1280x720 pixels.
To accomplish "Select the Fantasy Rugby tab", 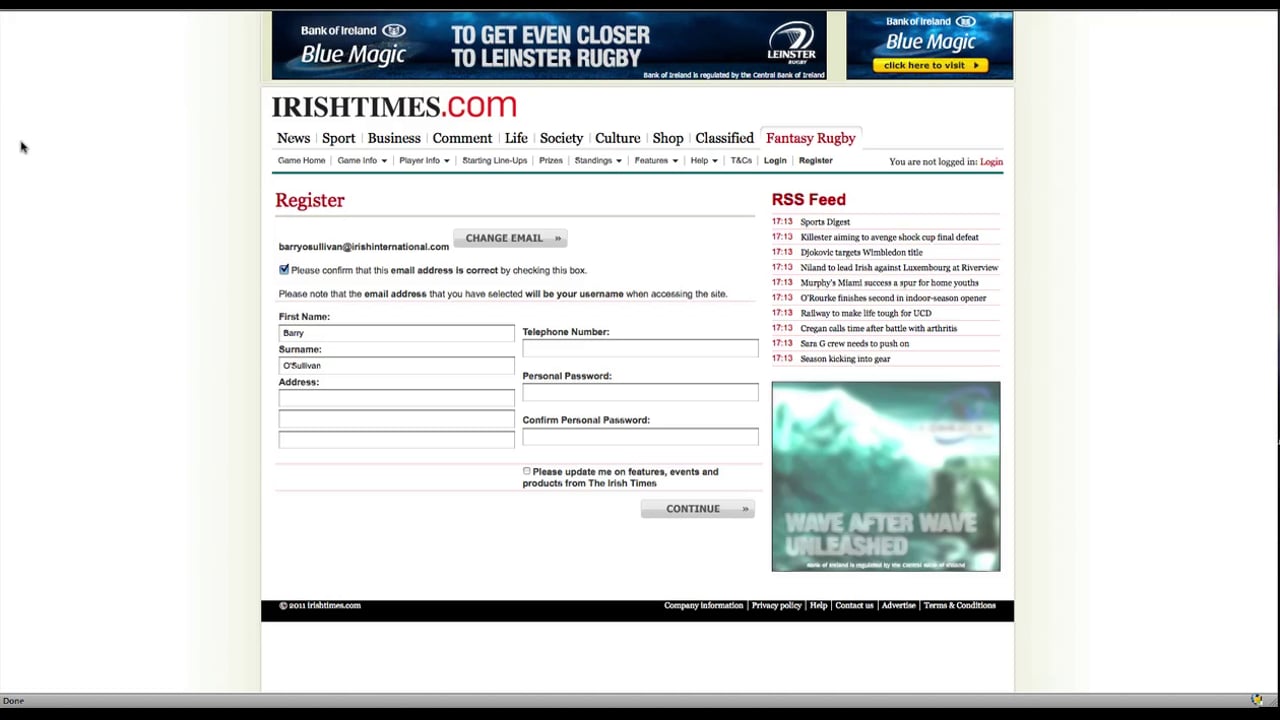I will [x=811, y=138].
